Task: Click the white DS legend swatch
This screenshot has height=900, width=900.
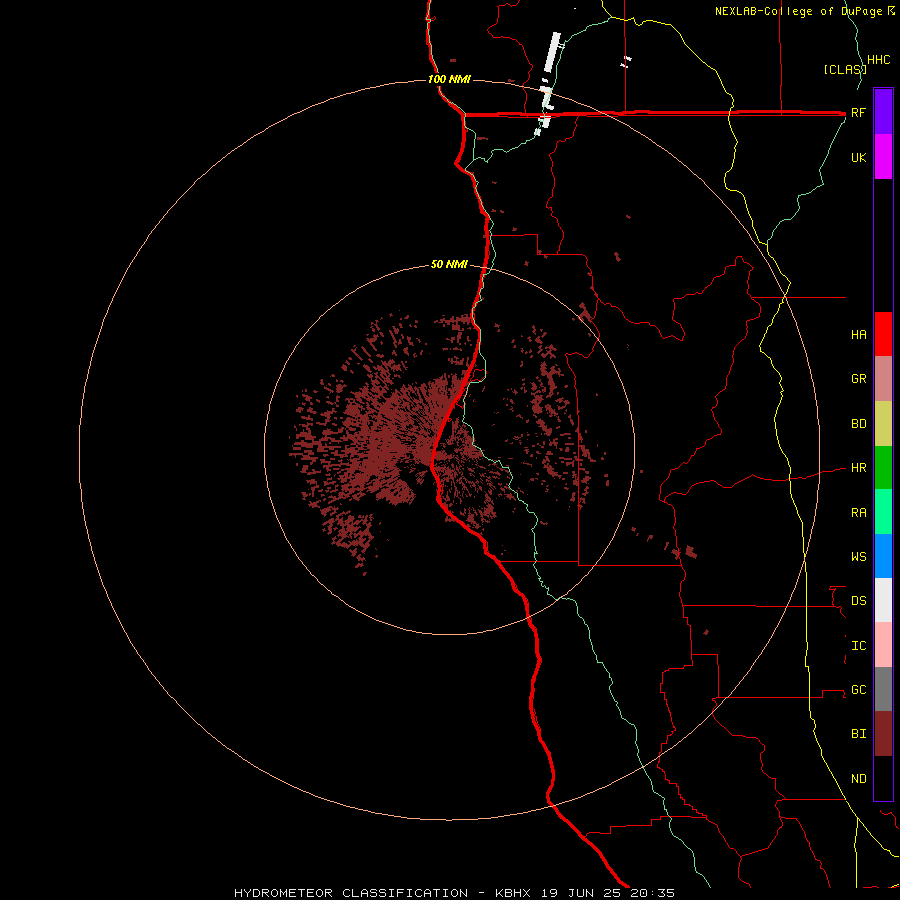Action: click(883, 600)
